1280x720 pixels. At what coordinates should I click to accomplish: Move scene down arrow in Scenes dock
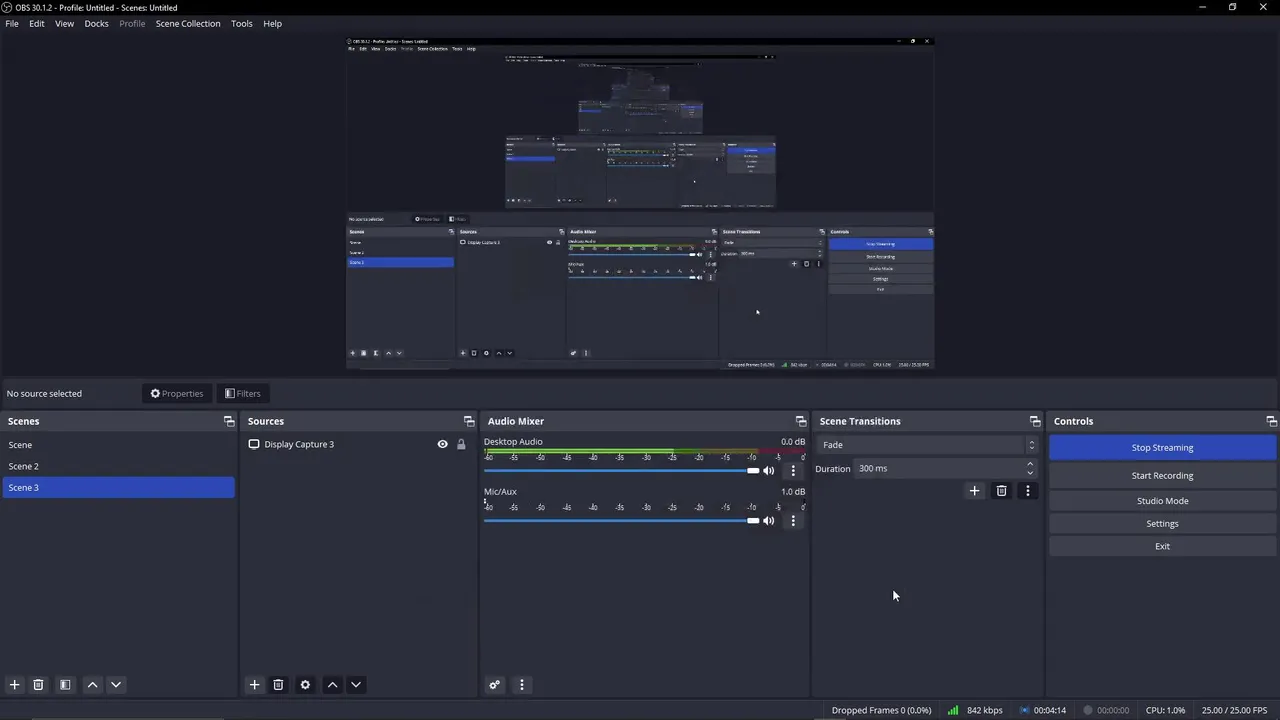116,685
